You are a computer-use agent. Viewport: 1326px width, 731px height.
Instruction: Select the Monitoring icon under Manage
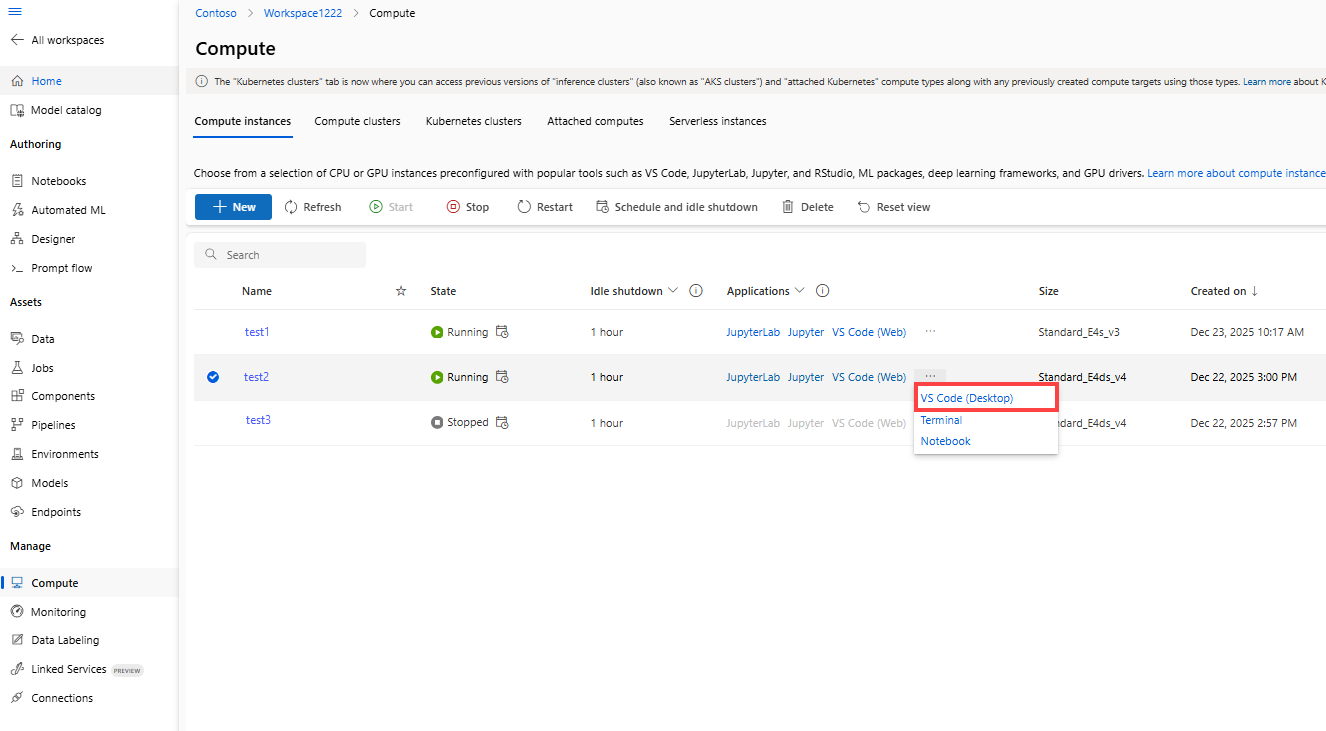pos(17,610)
